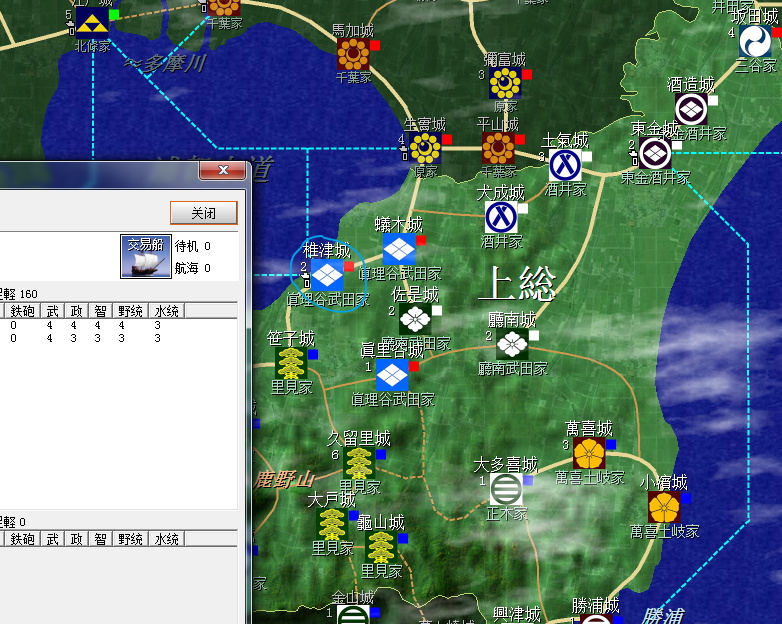
Task: Sort by 野统 column in 足軽 160 list
Action: pyautogui.click(x=131, y=311)
